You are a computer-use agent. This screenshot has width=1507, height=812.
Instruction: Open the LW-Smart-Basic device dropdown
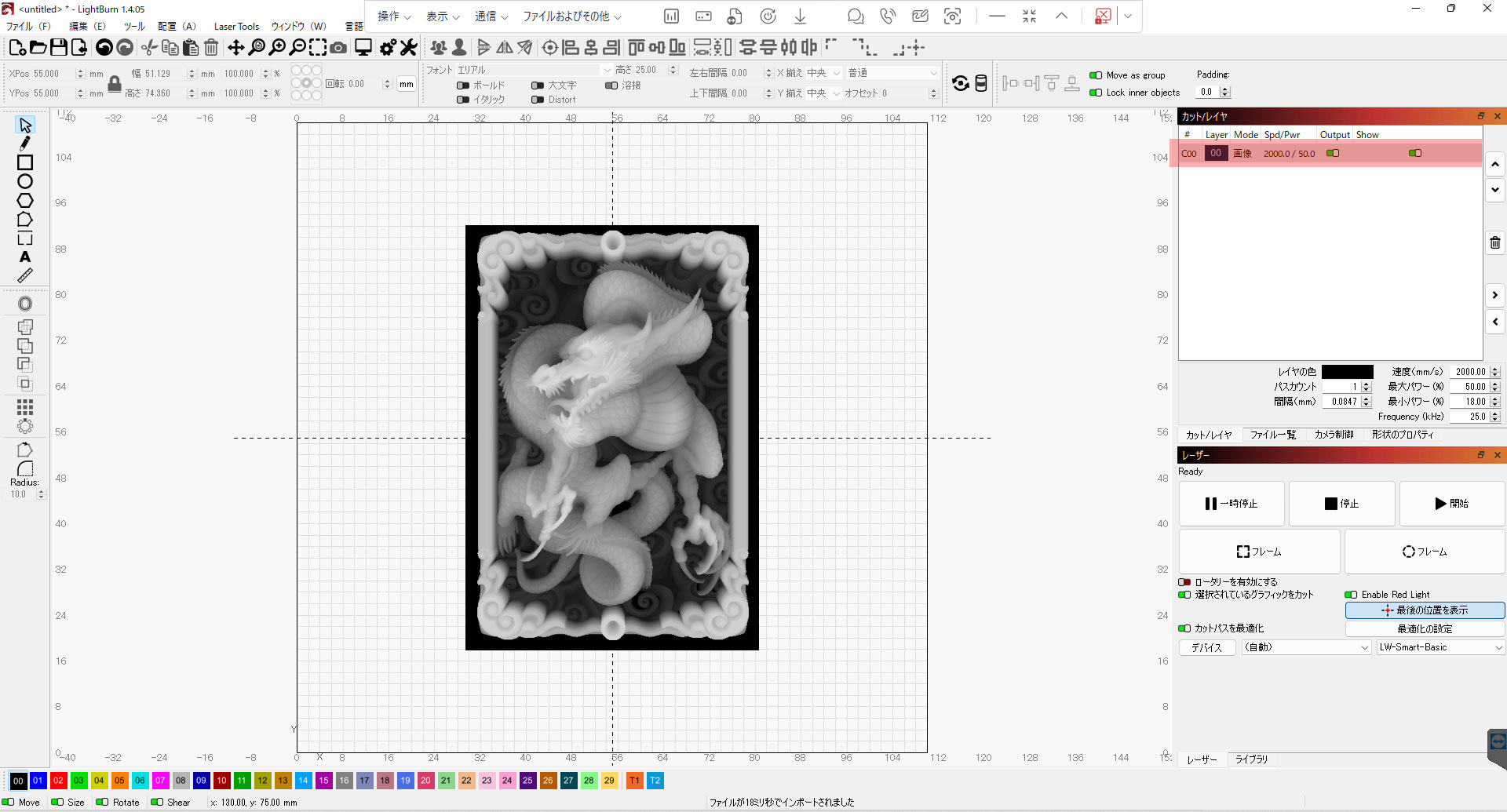(x=1440, y=647)
